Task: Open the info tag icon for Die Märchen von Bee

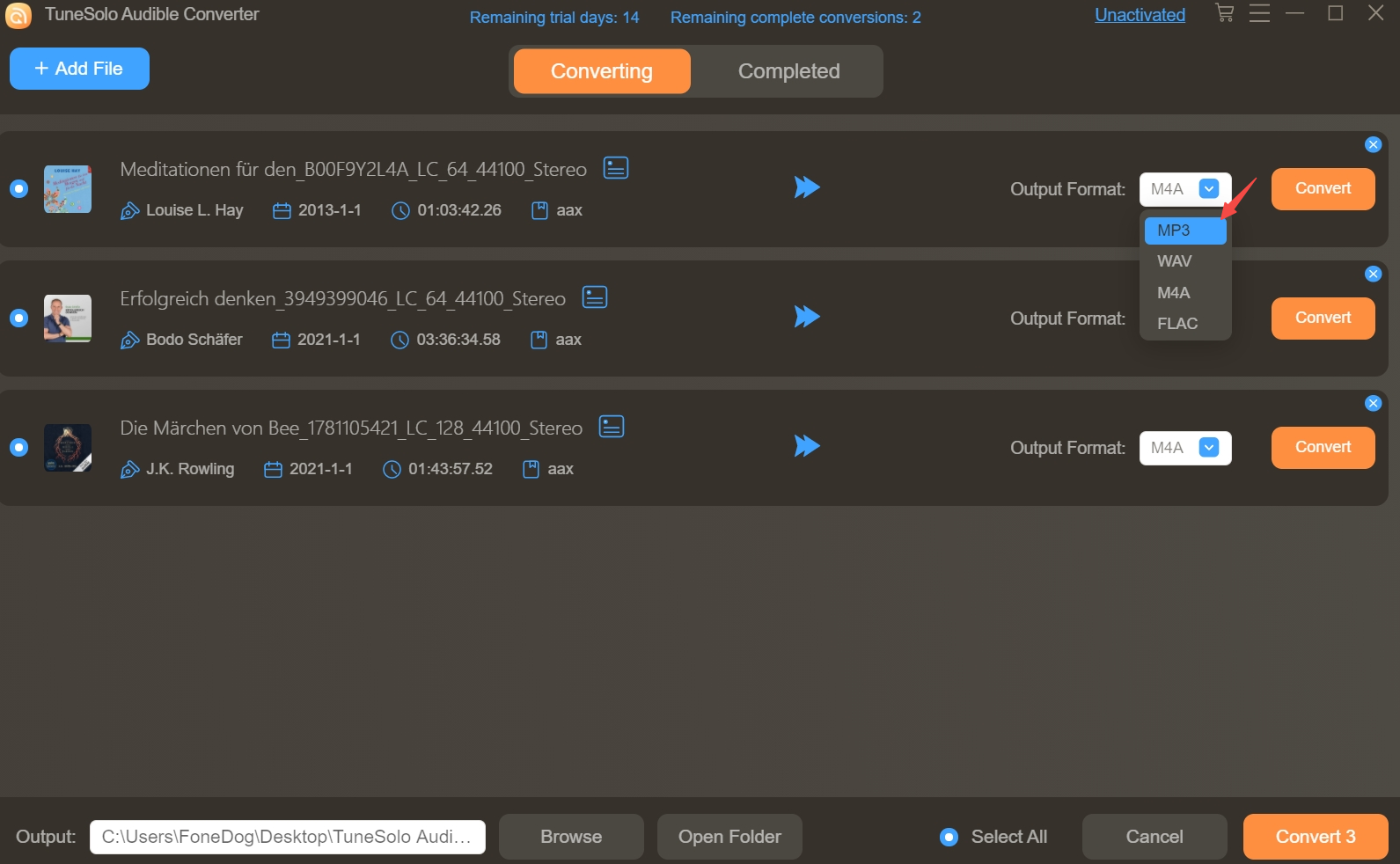Action: tap(612, 427)
